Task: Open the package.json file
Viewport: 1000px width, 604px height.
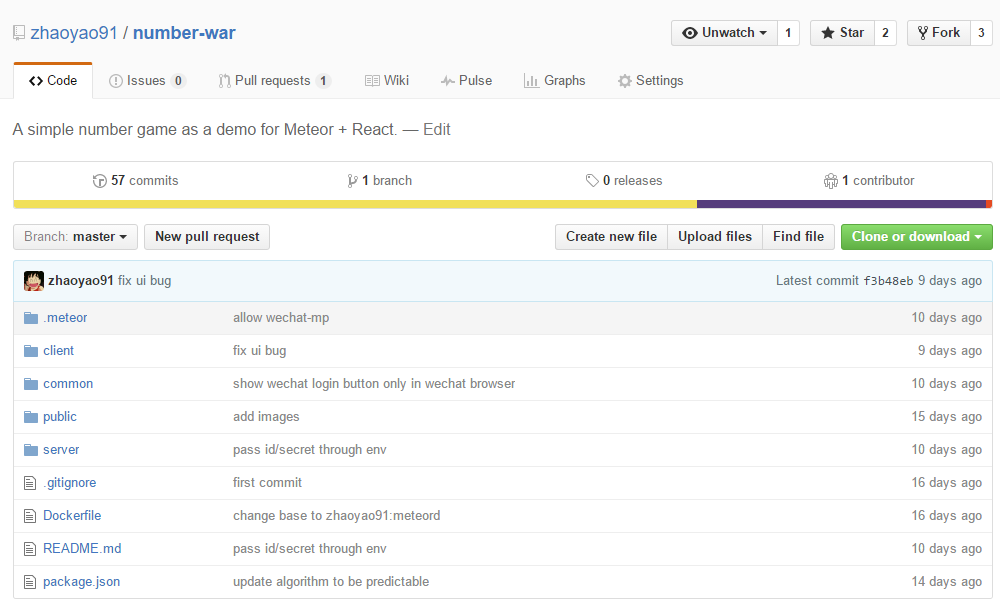Action: point(82,582)
